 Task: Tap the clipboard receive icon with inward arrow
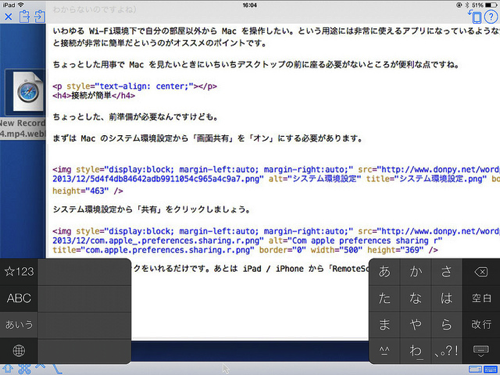pos(40,16)
